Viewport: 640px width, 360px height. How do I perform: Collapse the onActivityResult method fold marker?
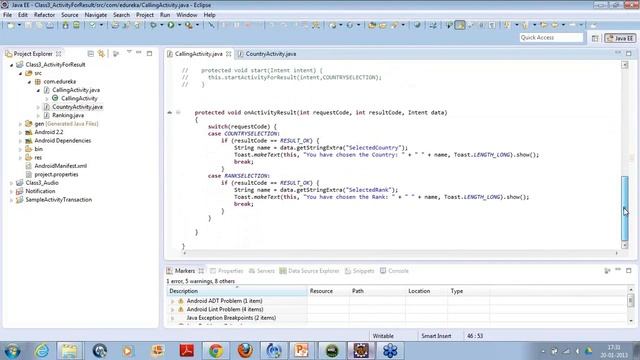click(x=178, y=112)
